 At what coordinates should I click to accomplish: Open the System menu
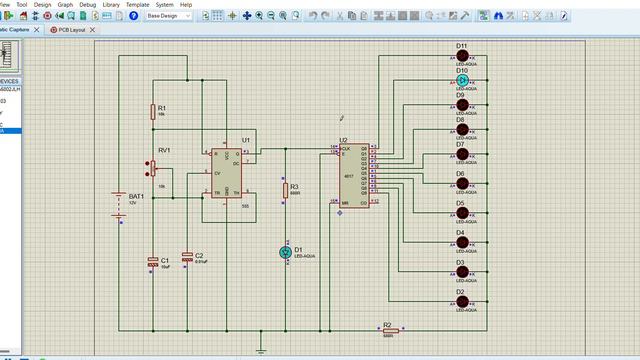pyautogui.click(x=164, y=4)
